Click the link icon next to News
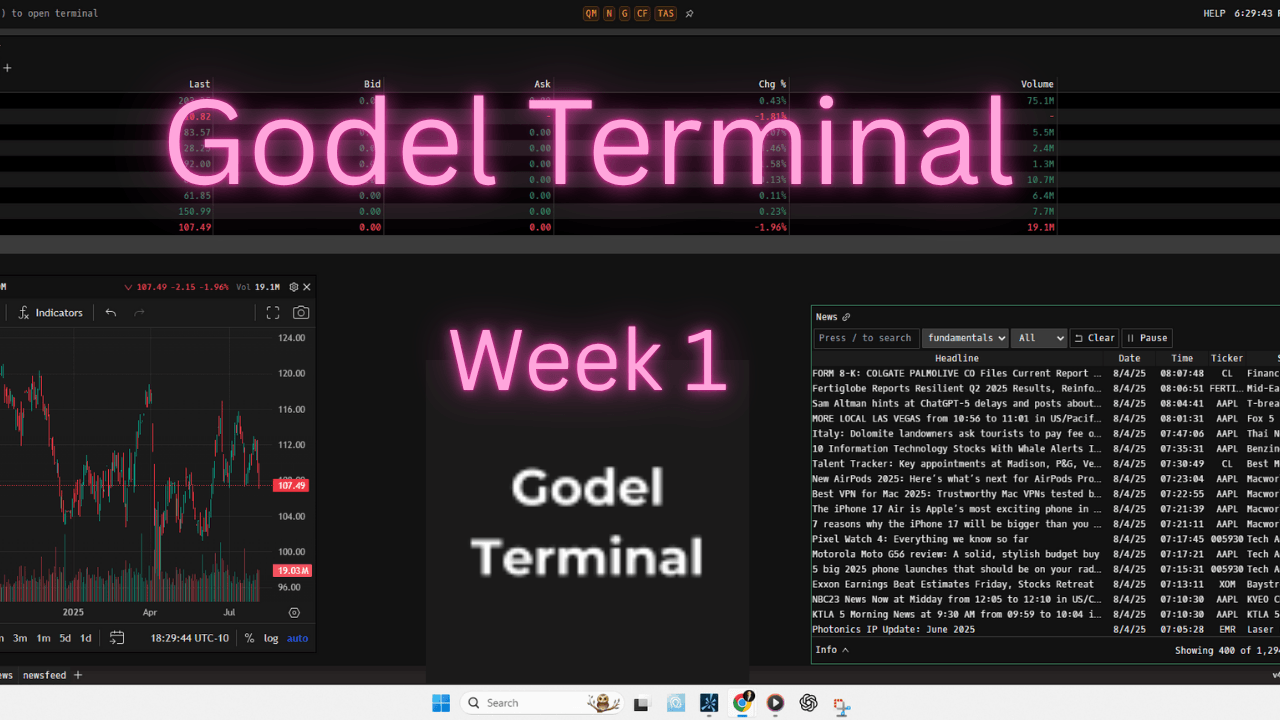Viewport: 1280px width, 720px height. click(846, 317)
